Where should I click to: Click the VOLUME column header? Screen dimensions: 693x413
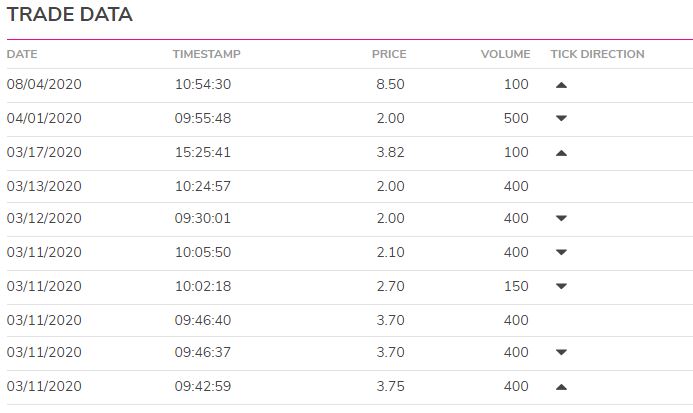[x=505, y=54]
